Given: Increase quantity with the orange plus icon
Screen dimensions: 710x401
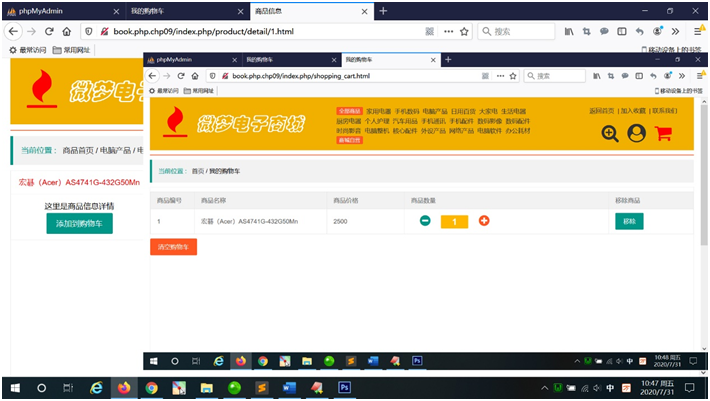Looking at the screenshot, I should pos(485,220).
